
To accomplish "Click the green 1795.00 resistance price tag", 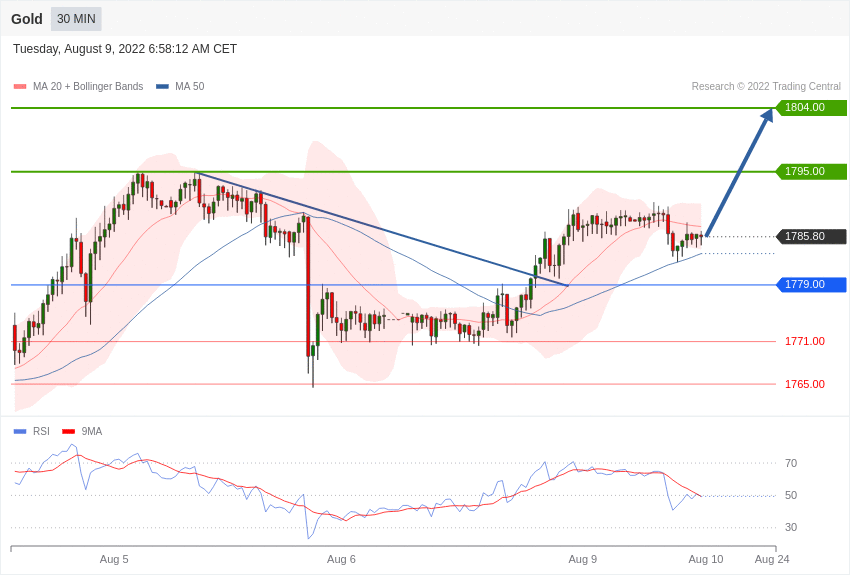I will click(x=812, y=171).
